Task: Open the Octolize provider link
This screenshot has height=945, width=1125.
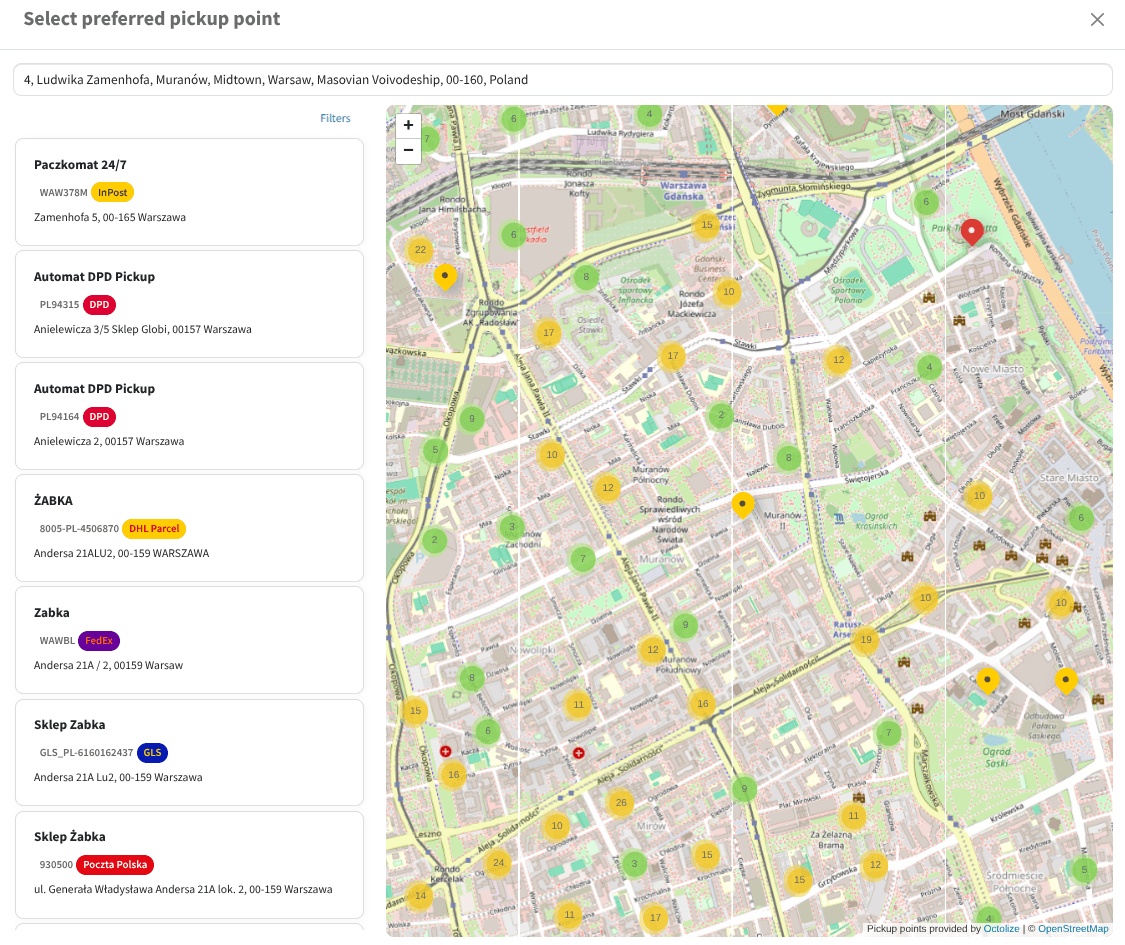Action: (x=1001, y=928)
